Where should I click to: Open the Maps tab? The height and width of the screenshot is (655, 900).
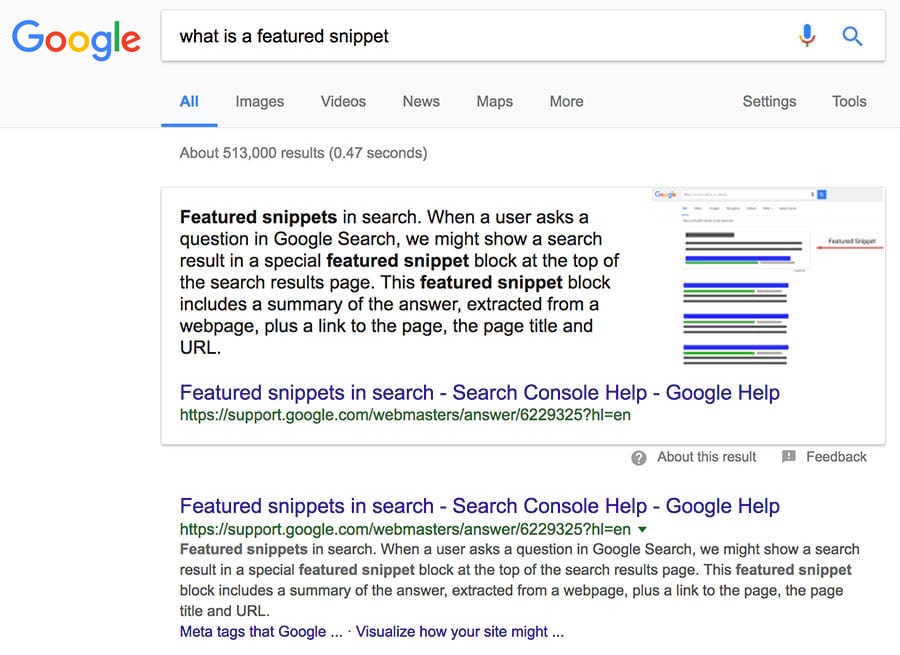[495, 102]
